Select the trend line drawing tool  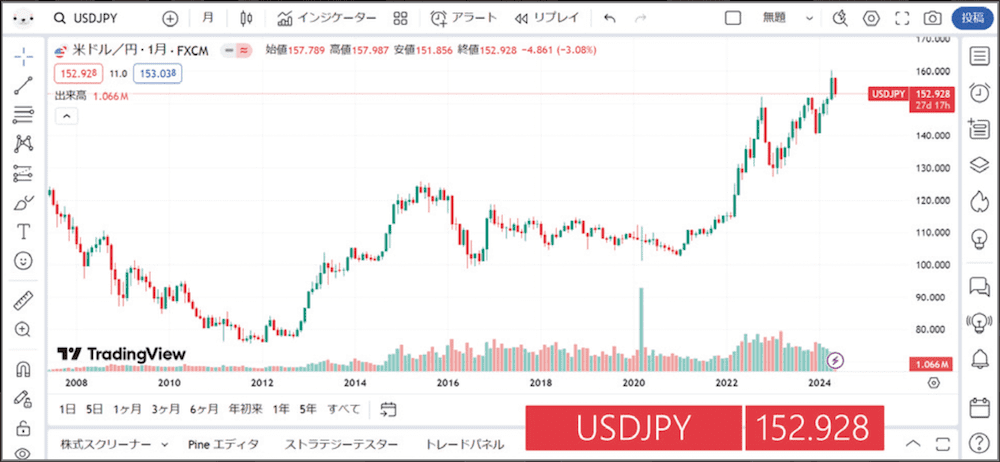pyautogui.click(x=24, y=86)
